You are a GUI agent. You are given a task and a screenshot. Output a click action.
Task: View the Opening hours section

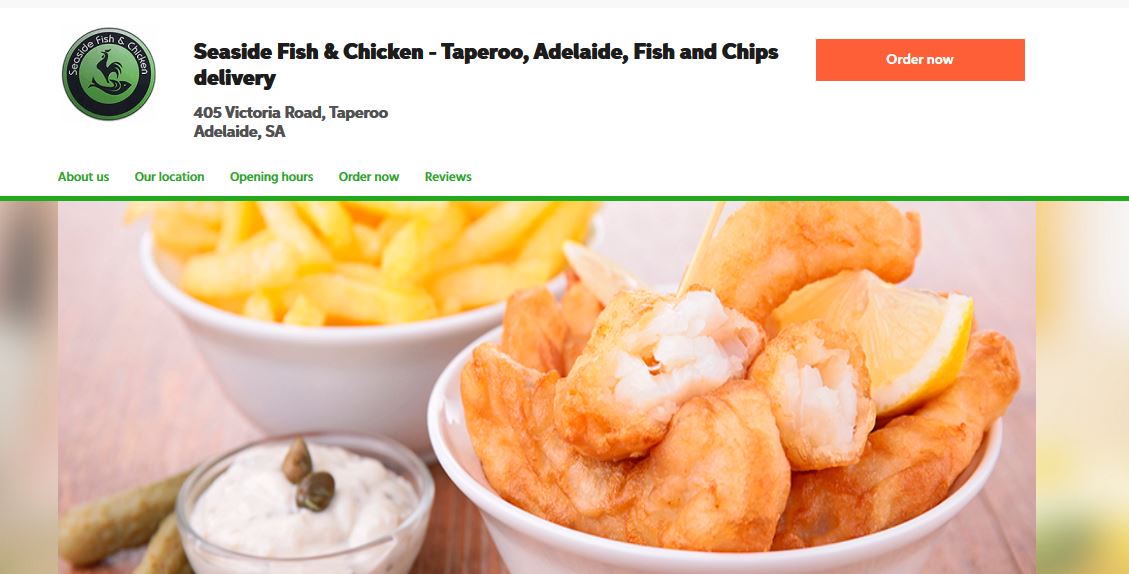coord(271,176)
